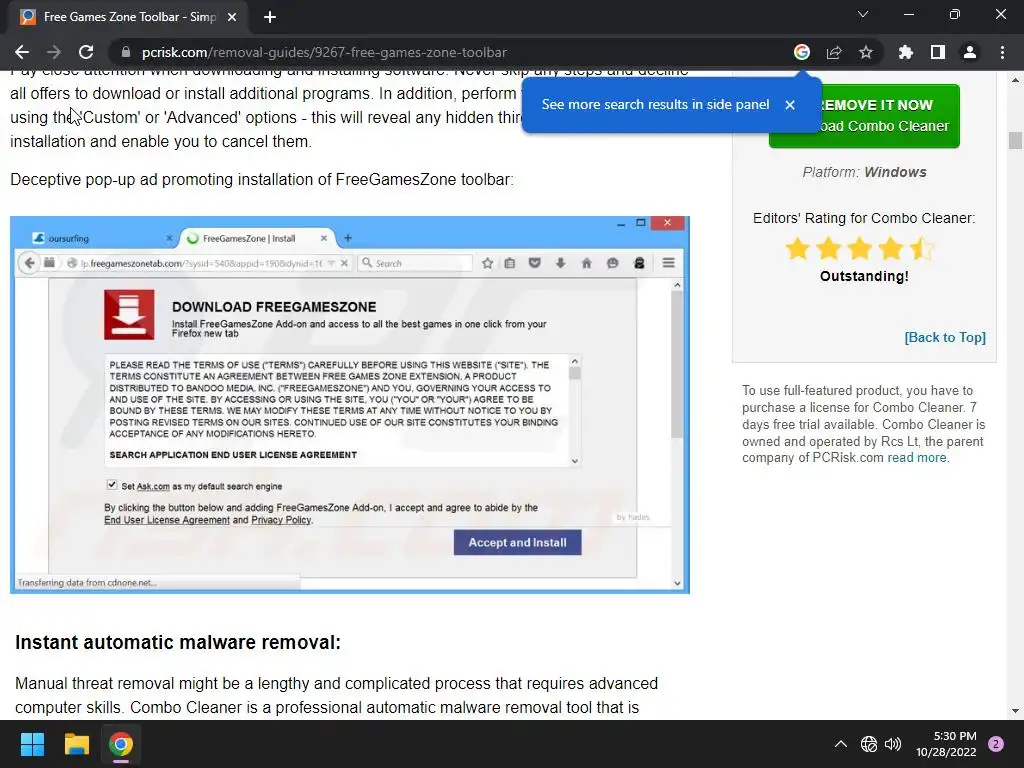This screenshot has height=768, width=1024.
Task: Click the Chrome taskbar icon
Action: 121,744
